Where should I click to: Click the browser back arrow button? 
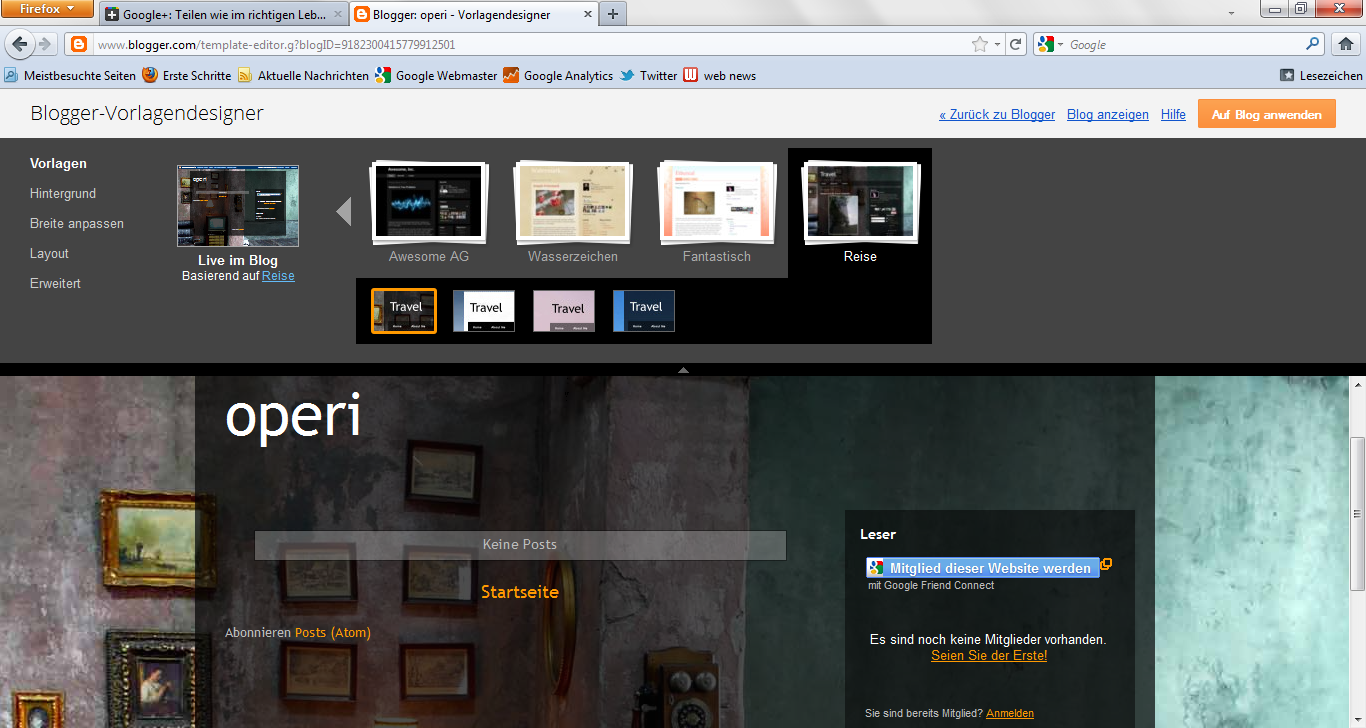20,44
